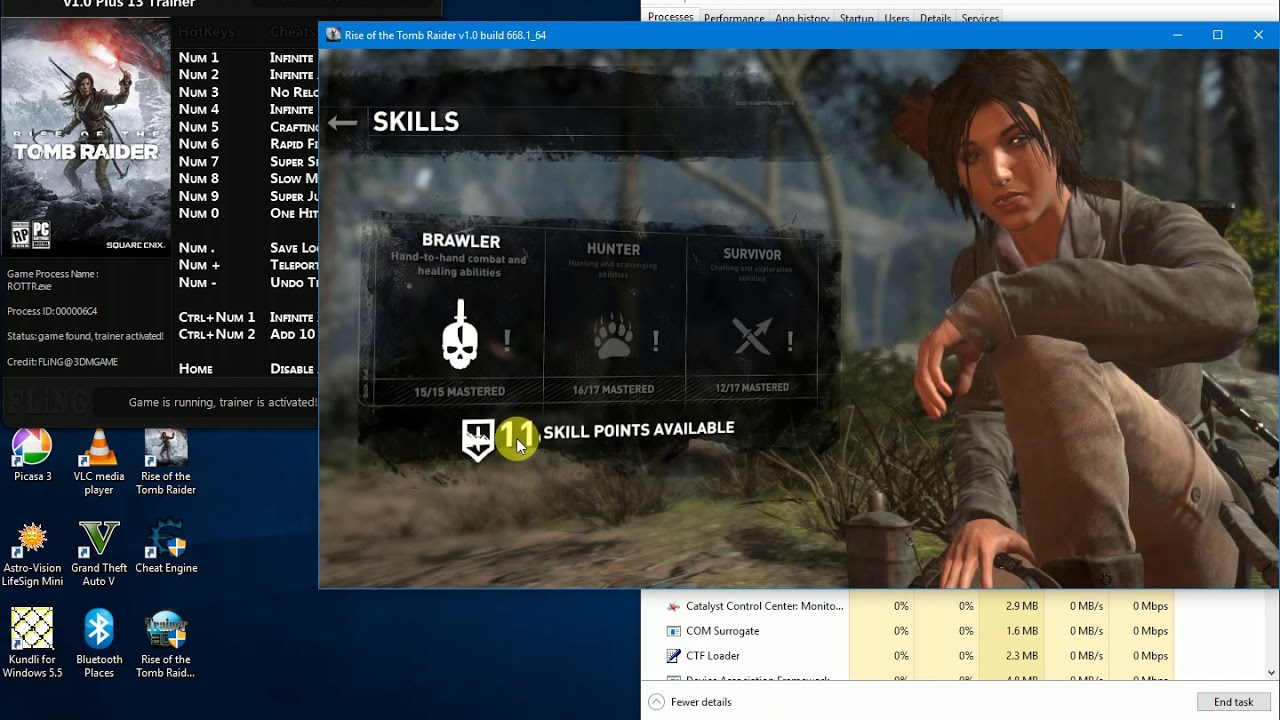Switch to Processes tab in Task Manager
The height and width of the screenshot is (720, 1280).
(x=670, y=17)
